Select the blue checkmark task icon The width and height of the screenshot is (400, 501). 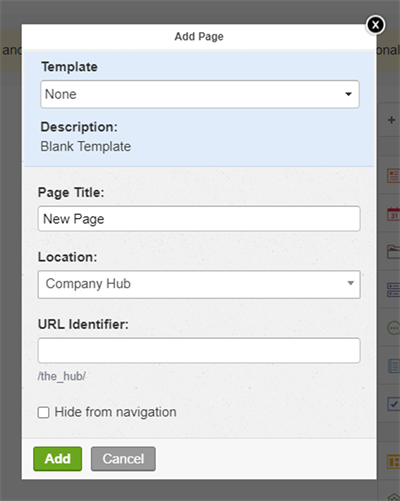[394, 404]
